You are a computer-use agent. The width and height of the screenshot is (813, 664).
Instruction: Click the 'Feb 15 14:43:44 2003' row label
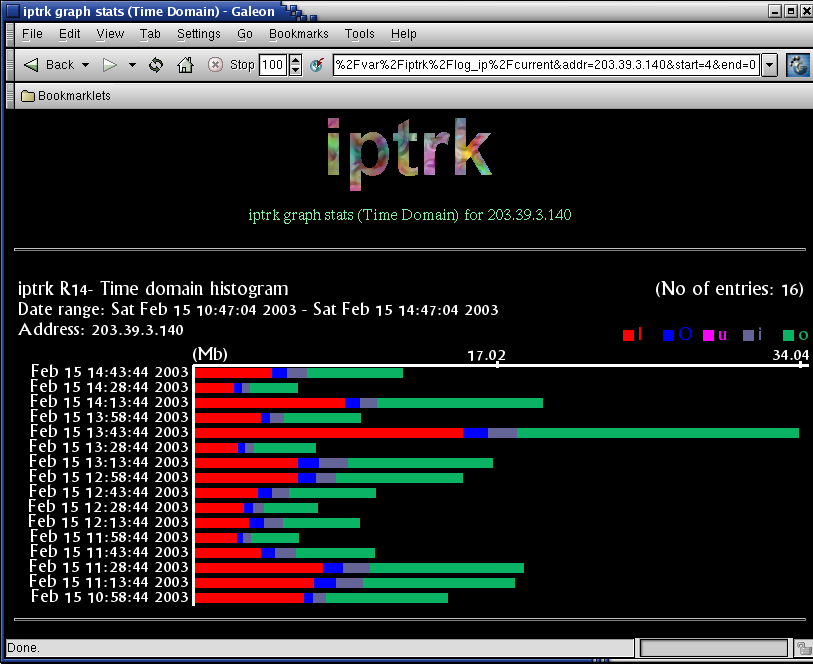[109, 372]
